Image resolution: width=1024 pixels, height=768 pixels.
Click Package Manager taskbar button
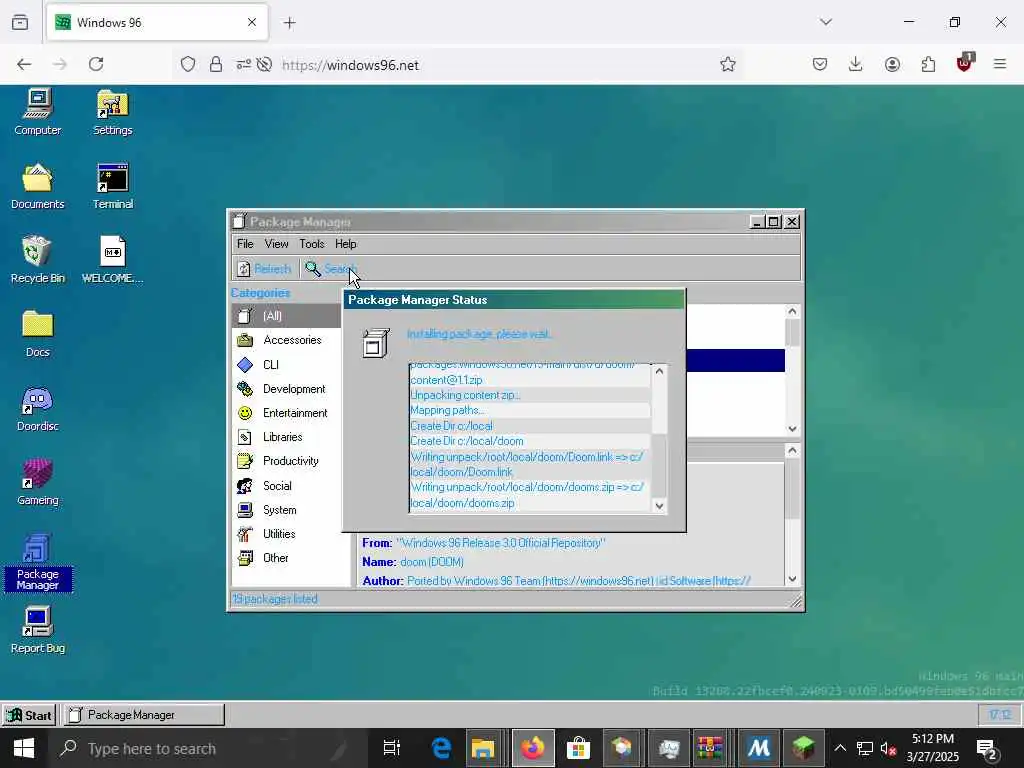(x=144, y=715)
